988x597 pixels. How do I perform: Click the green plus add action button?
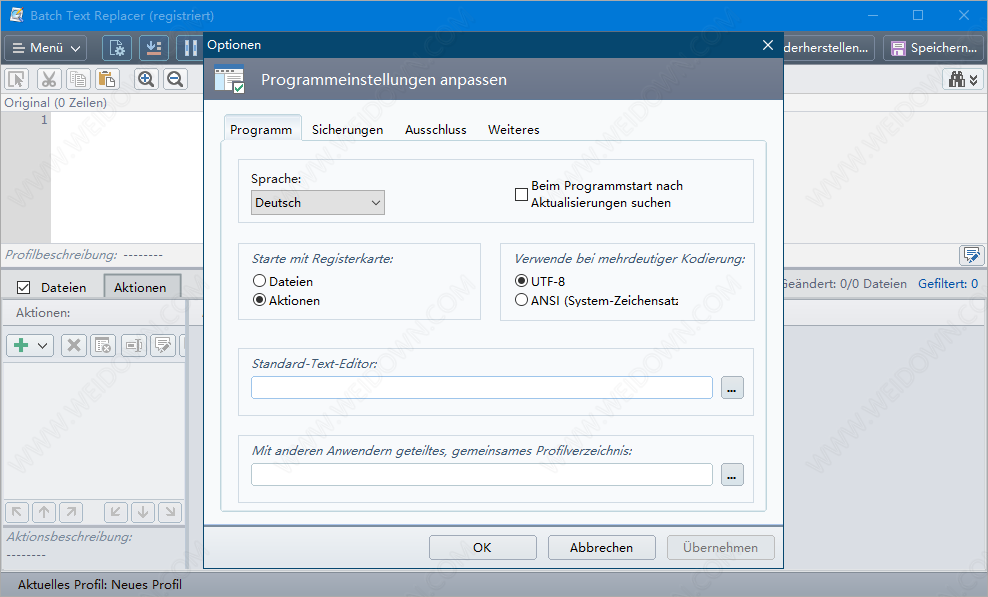pos(21,345)
